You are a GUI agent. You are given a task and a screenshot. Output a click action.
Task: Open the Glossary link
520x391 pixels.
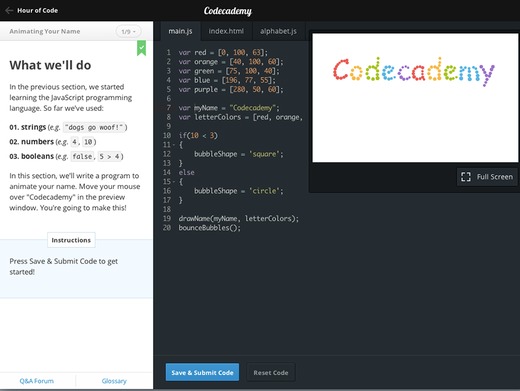[114, 381]
